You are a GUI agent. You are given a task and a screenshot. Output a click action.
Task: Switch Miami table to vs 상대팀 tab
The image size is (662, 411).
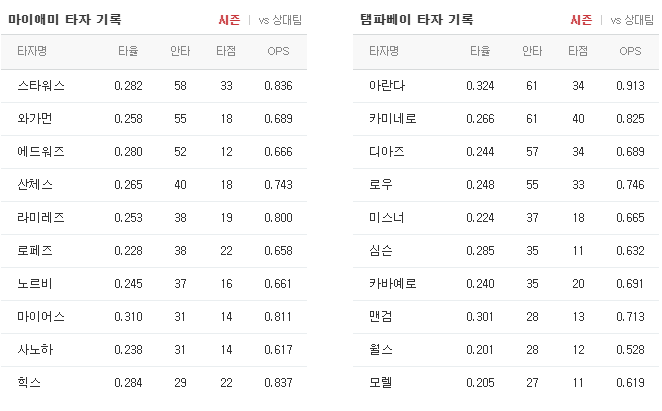pyautogui.click(x=280, y=20)
